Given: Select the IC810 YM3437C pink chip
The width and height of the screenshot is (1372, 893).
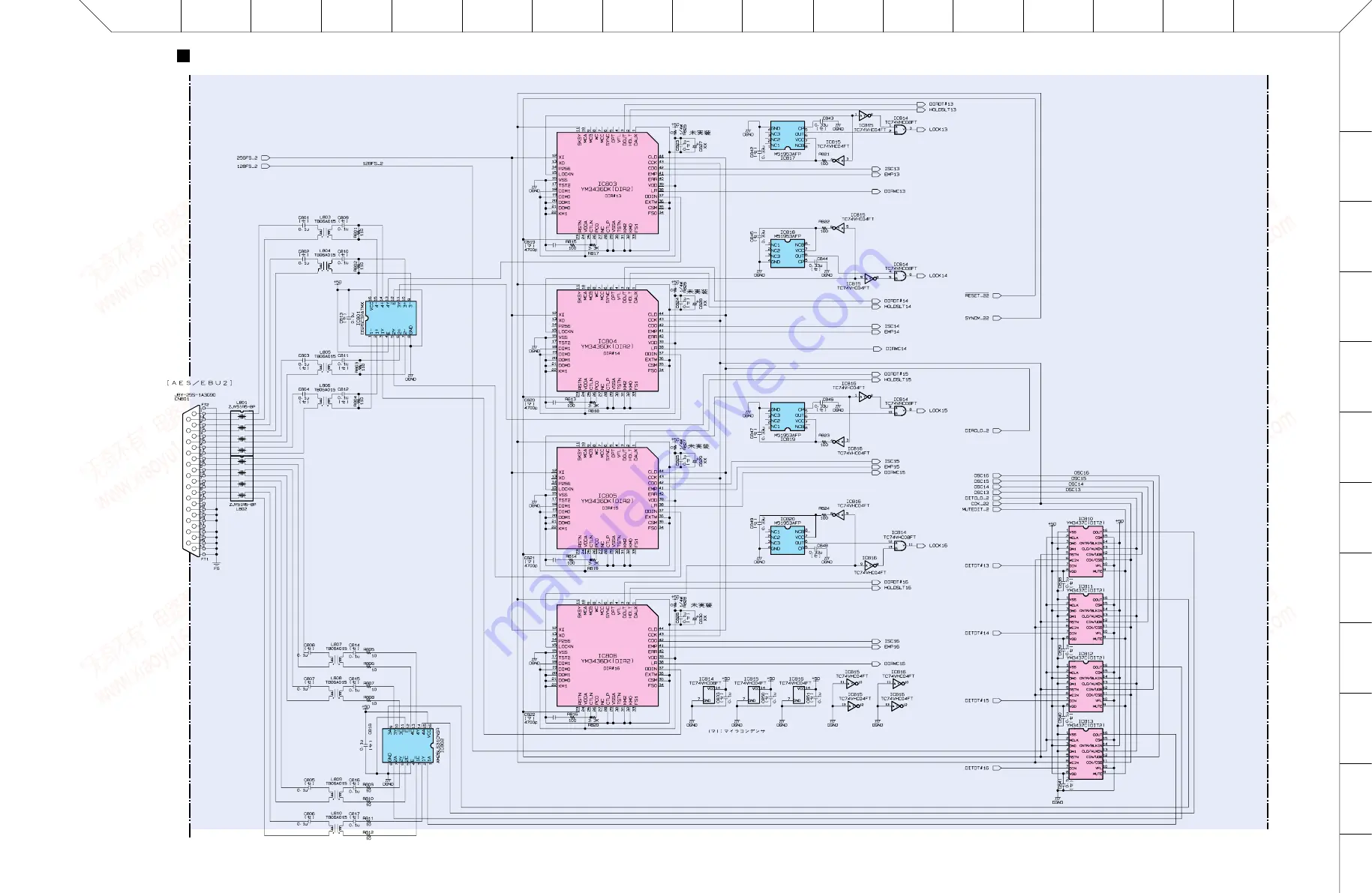Looking at the screenshot, I should 1085,551.
